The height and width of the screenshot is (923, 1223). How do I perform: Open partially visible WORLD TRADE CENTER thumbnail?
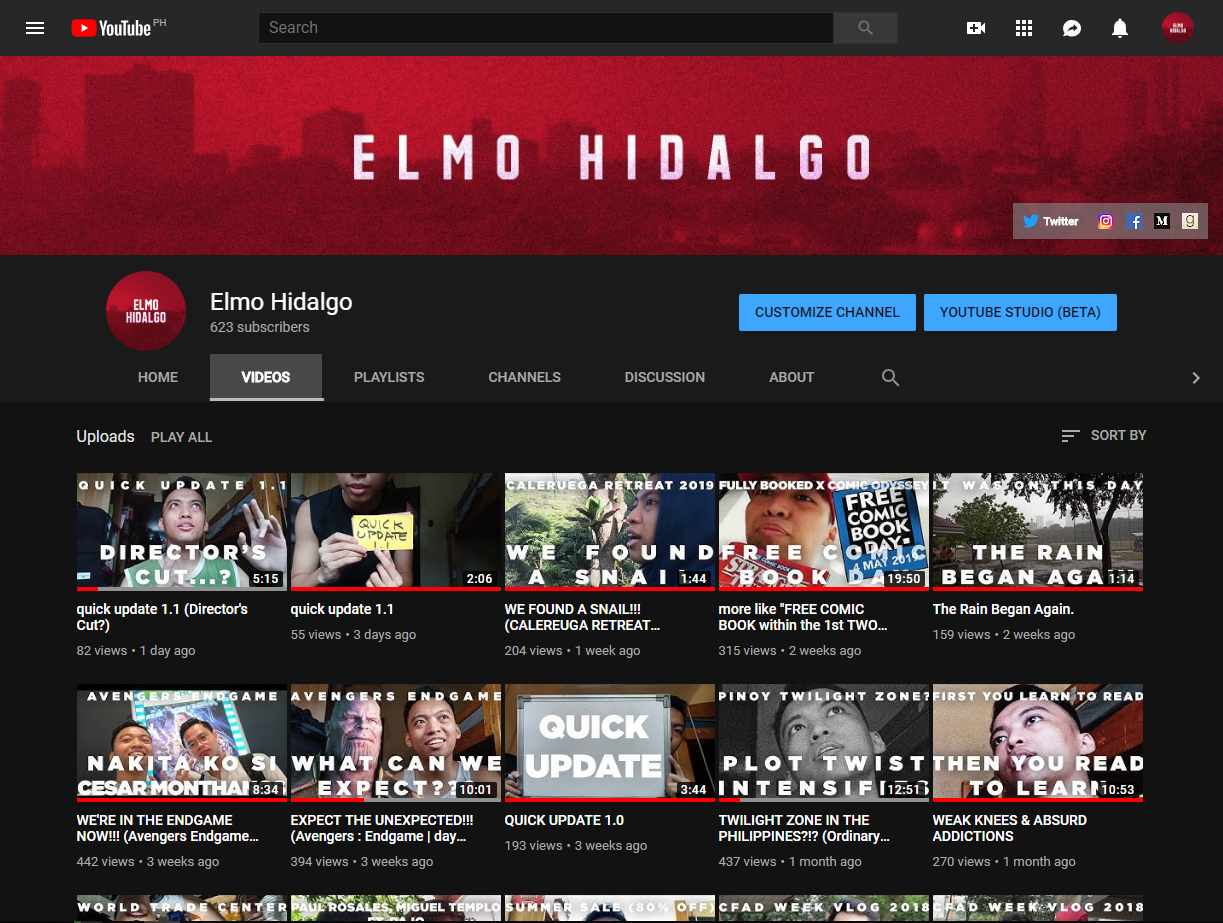point(182,909)
